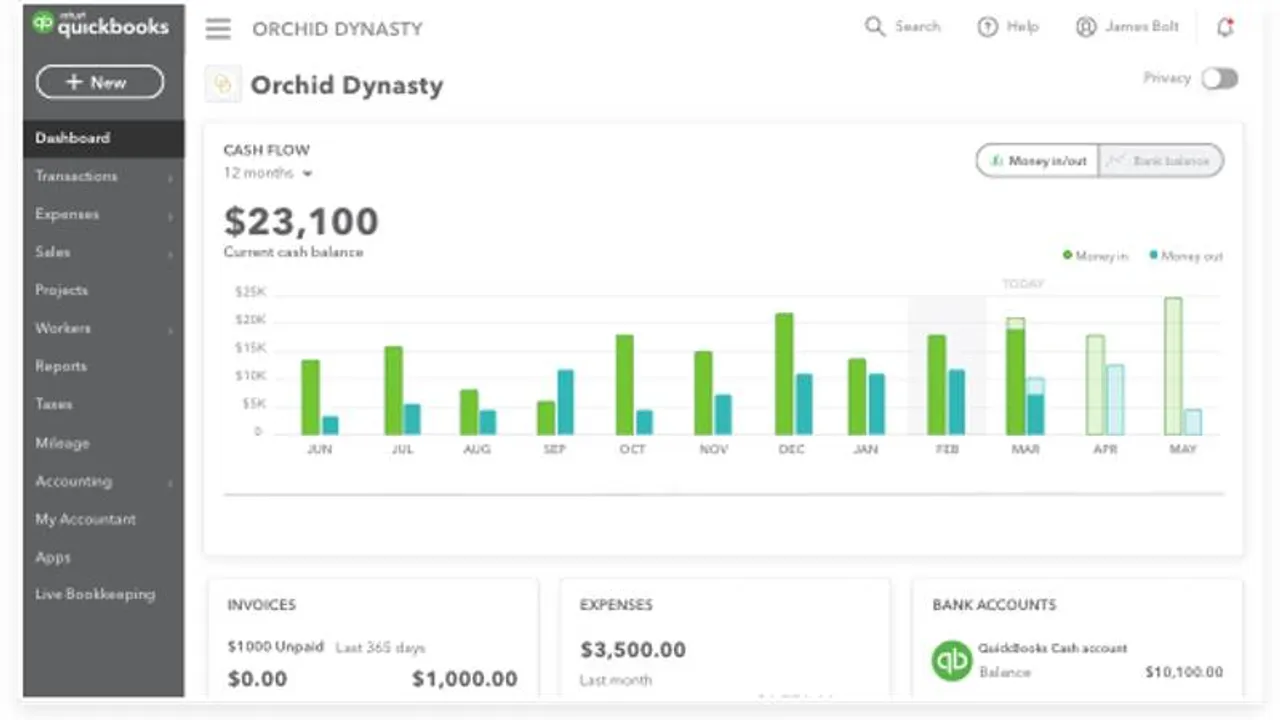Click the FEB month label
The width and height of the screenshot is (1280, 720).
[946, 450]
